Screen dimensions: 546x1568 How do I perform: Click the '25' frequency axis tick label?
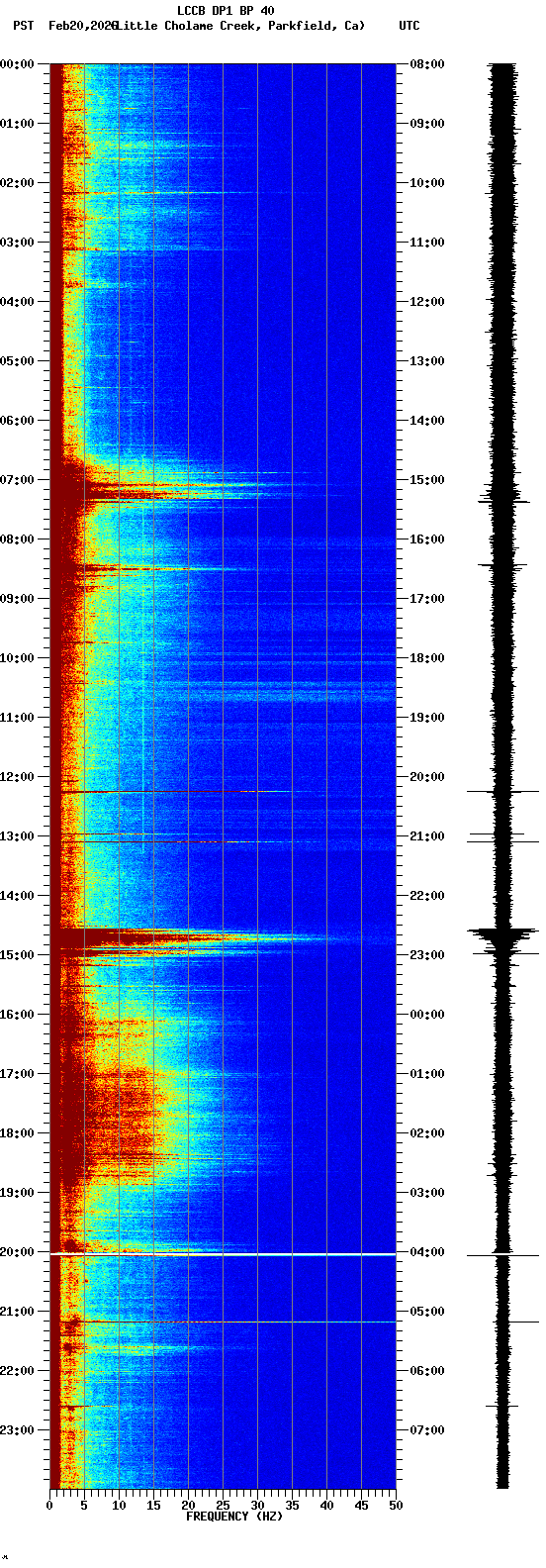(x=223, y=1506)
